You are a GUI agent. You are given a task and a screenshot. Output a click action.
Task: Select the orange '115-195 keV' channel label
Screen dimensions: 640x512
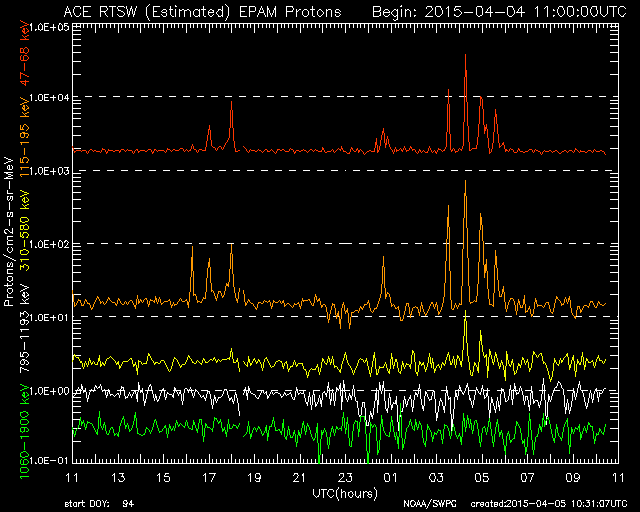(25, 136)
